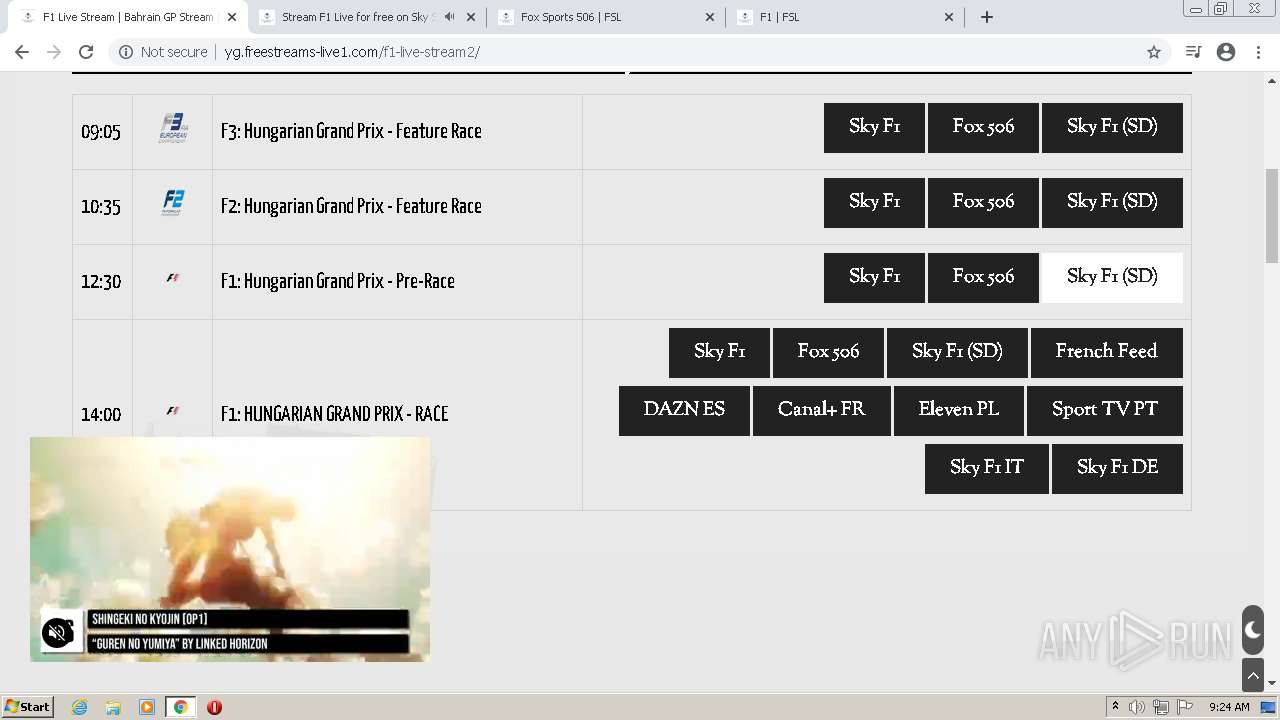The width and height of the screenshot is (1280, 720).
Task: Open Chrome profile account icon
Action: pos(1226,52)
